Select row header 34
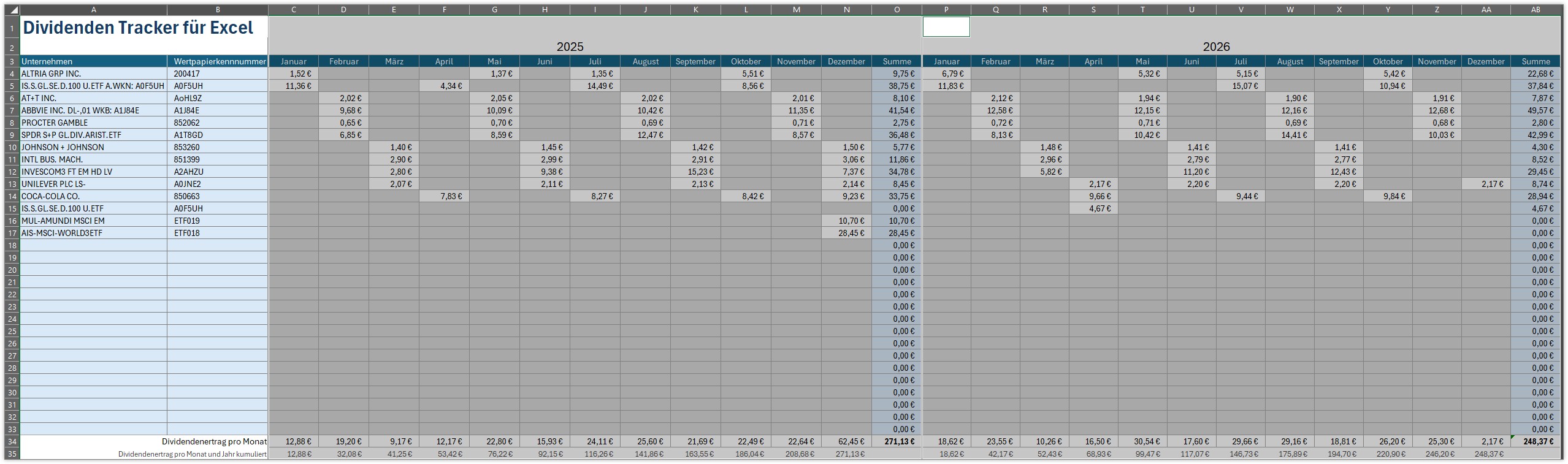 [12, 441]
